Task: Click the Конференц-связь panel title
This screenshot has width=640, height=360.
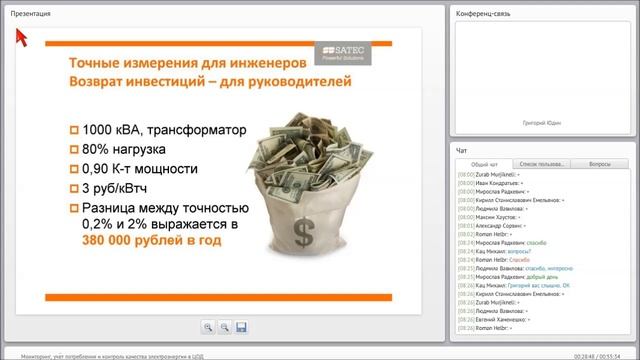Action: [483, 13]
